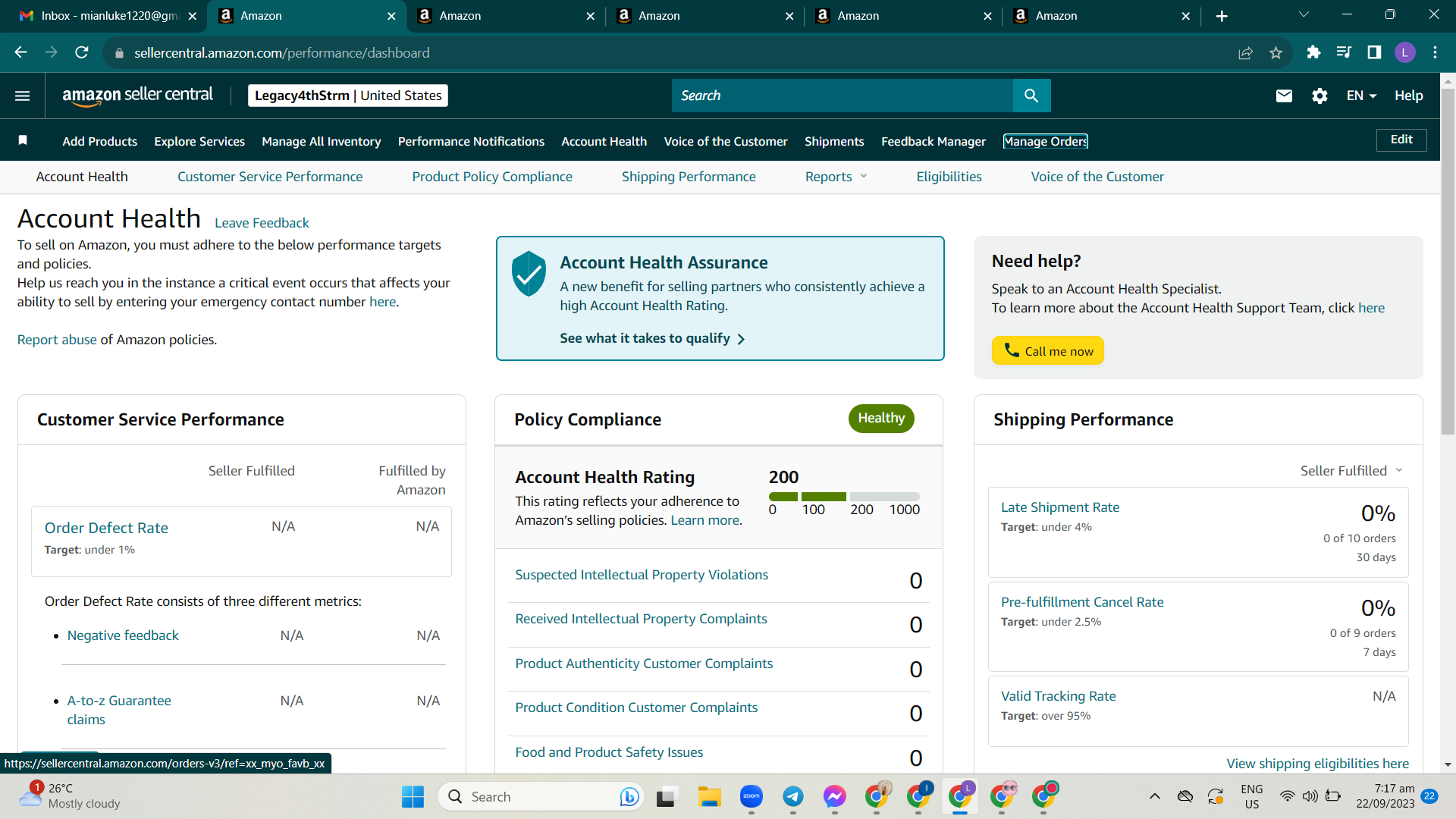Screen dimensions: 1456x819
Task: Click the Report abuse link
Action: tap(57, 340)
